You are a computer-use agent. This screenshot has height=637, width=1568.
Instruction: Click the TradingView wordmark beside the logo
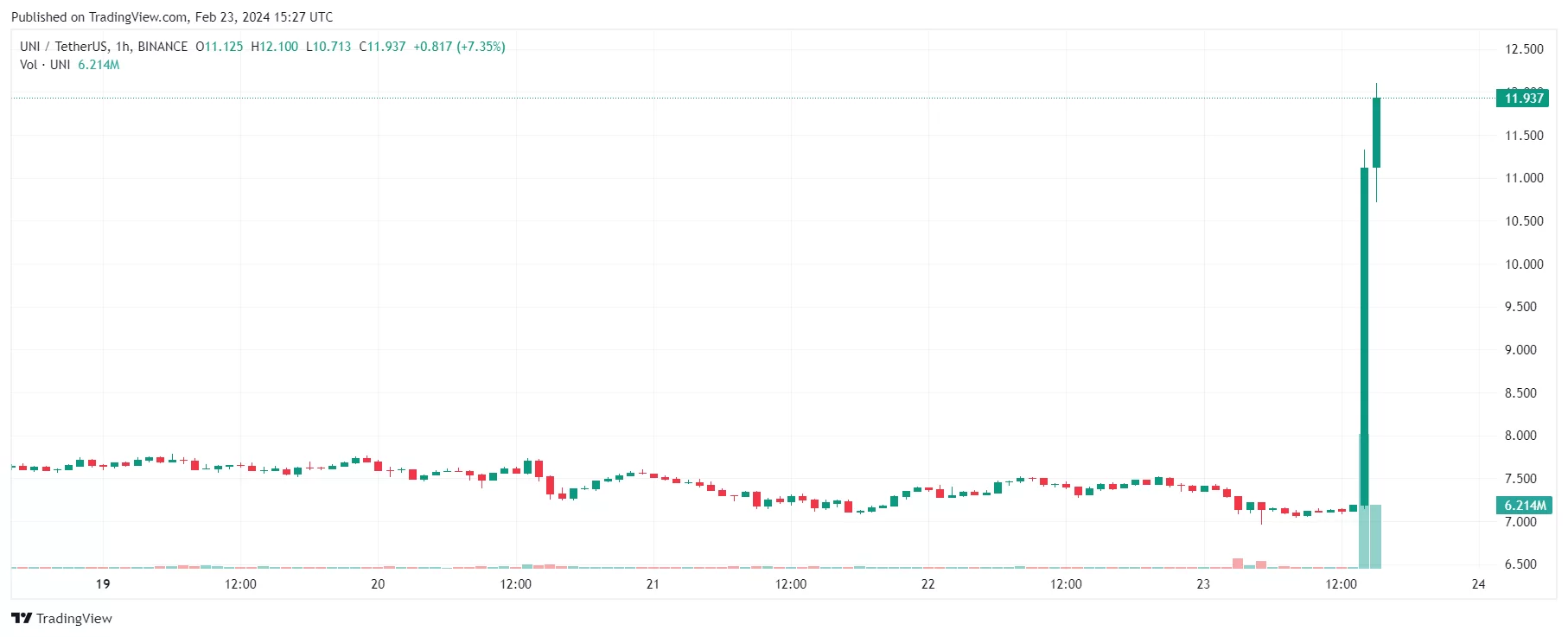(74, 618)
